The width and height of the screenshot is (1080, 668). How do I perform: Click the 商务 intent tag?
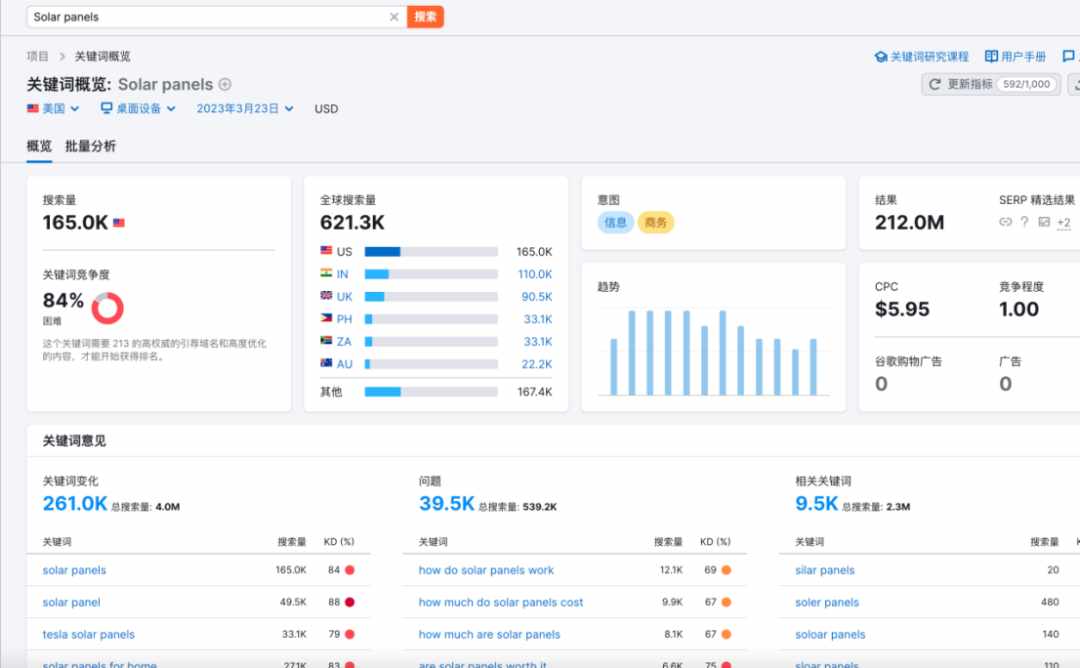[x=656, y=222]
